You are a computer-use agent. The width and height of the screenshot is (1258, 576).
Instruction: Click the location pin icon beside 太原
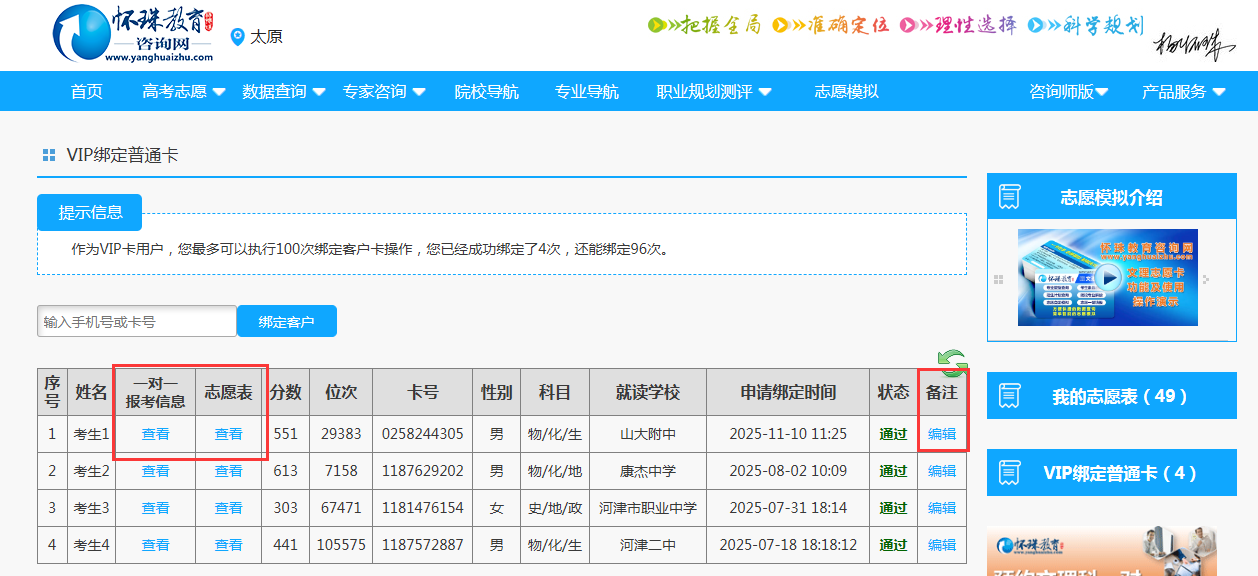point(237,37)
